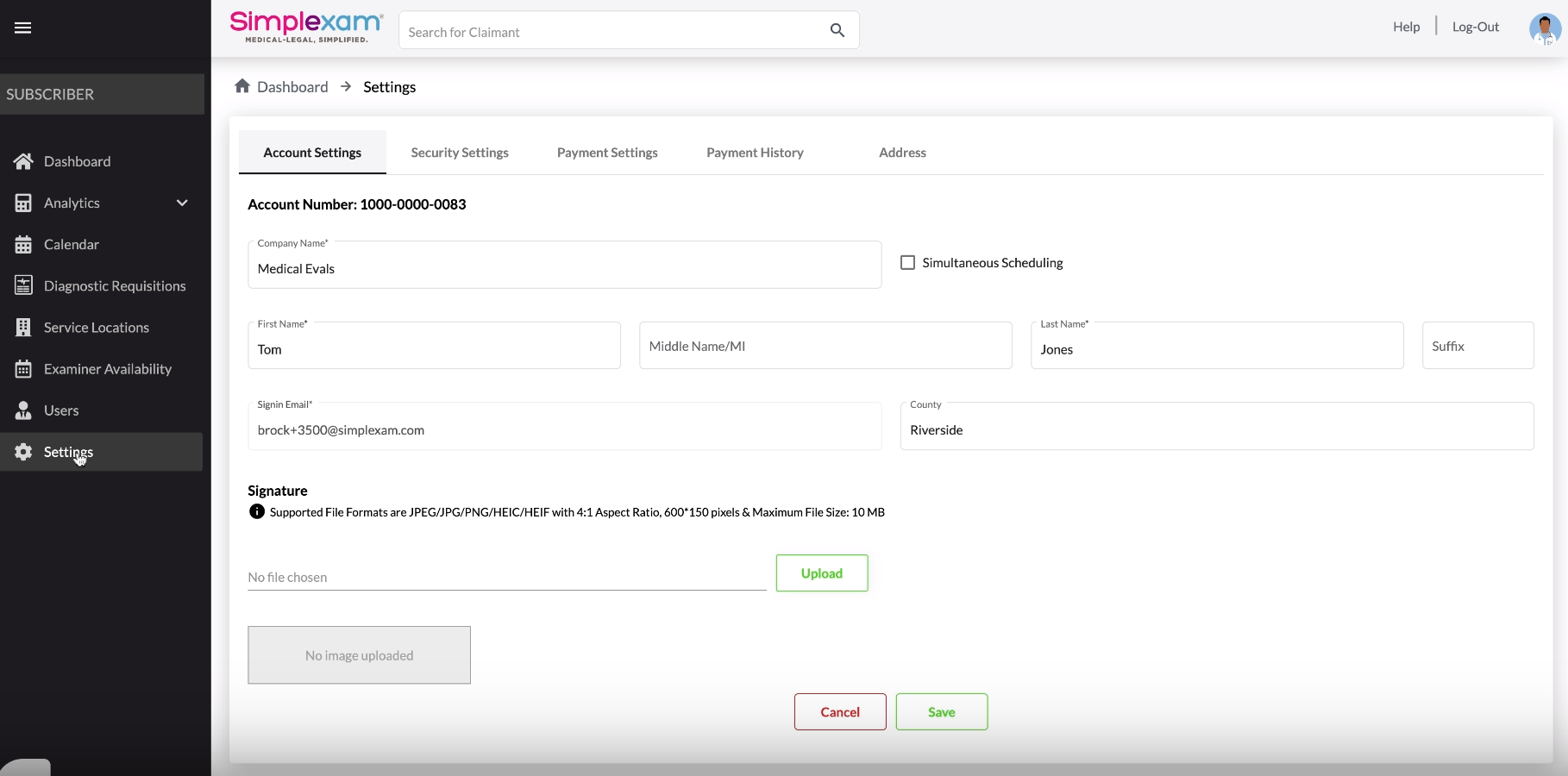This screenshot has width=1568, height=776.
Task: Click the Middle Name/MI field
Action: click(825, 346)
